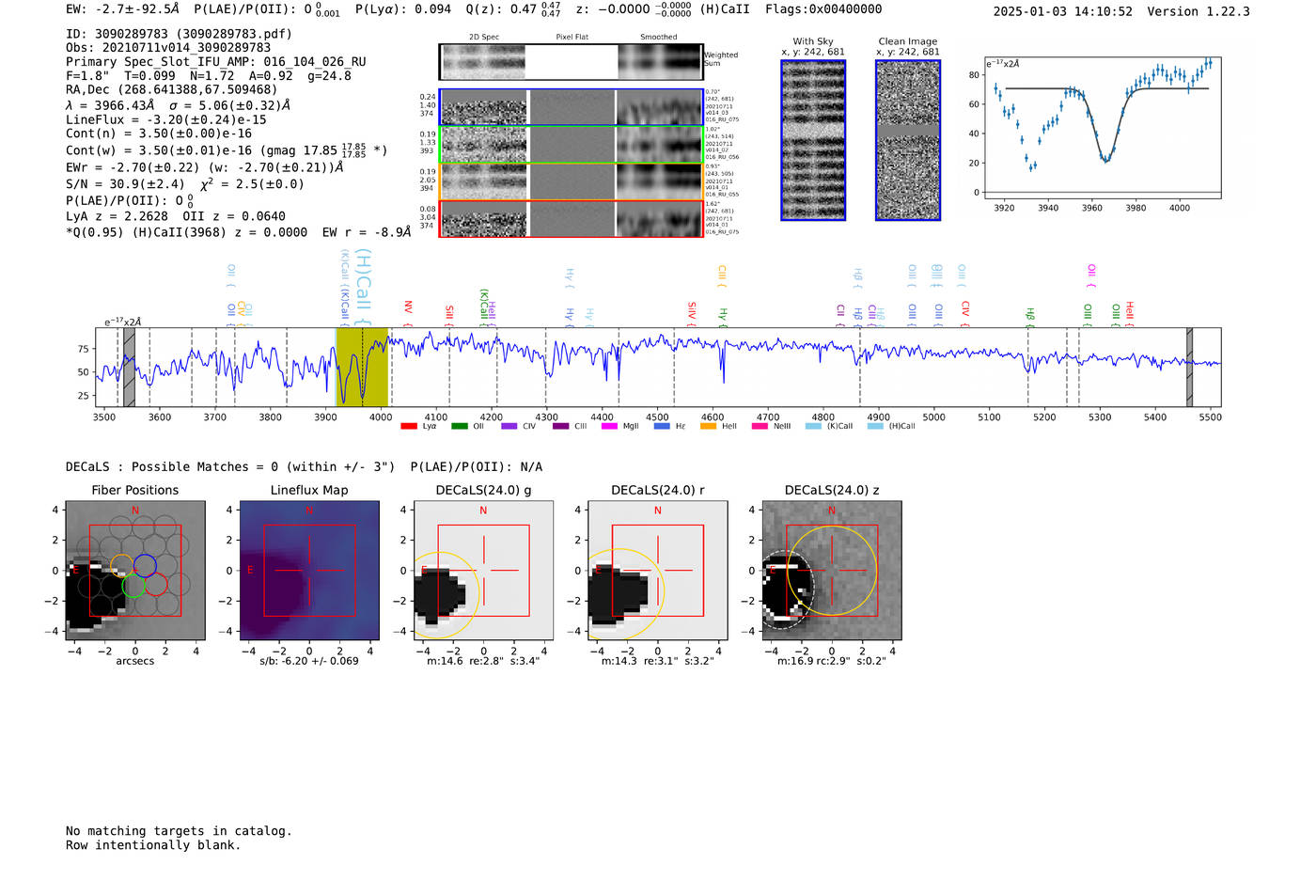The image size is (1316, 896).
Task: Click the Primary Spec_Slot_IFU_AMP line
Action: click(x=216, y=62)
